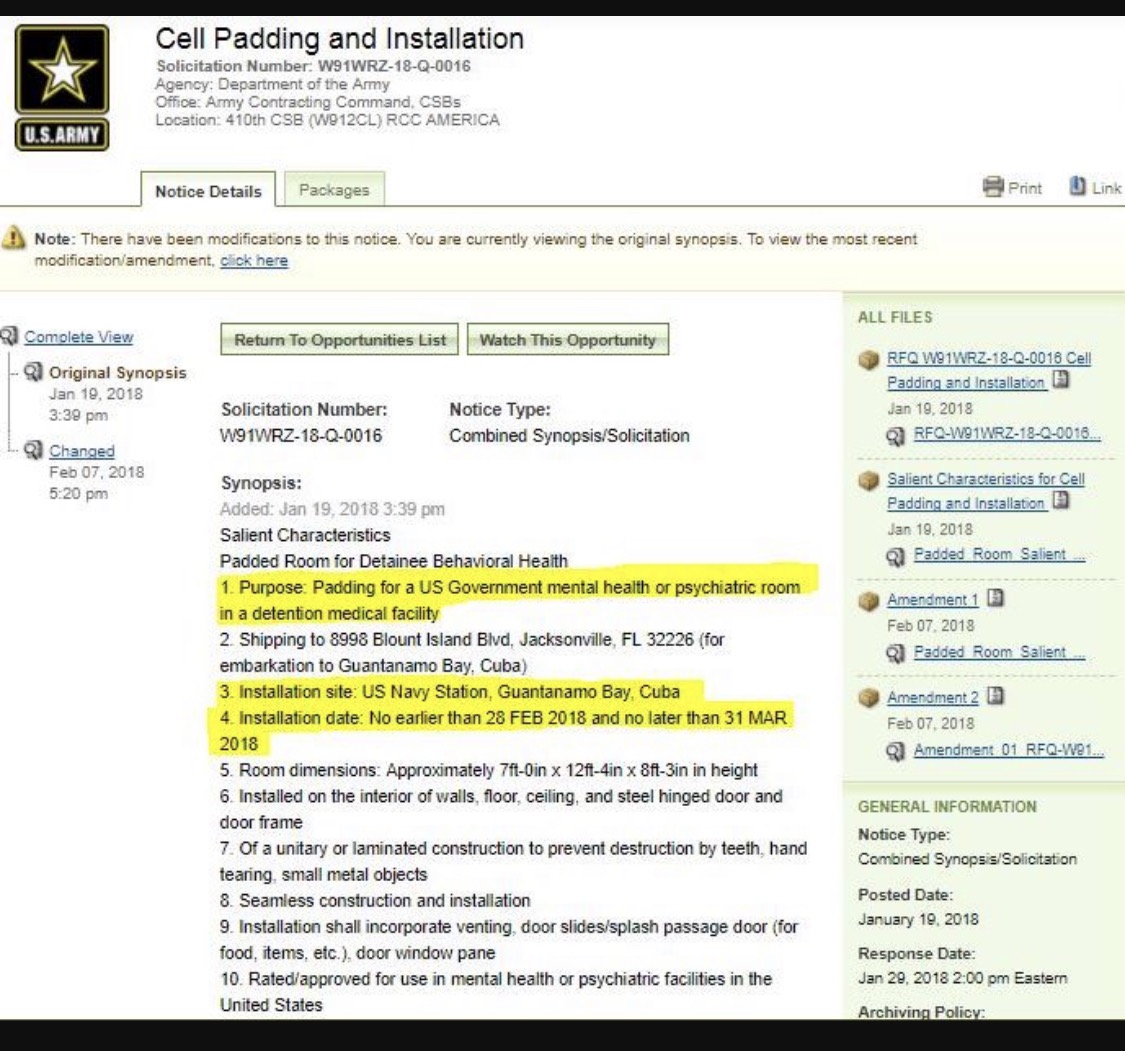The height and width of the screenshot is (1051, 1125).
Task: Open the Changed version entry
Action: coord(82,452)
